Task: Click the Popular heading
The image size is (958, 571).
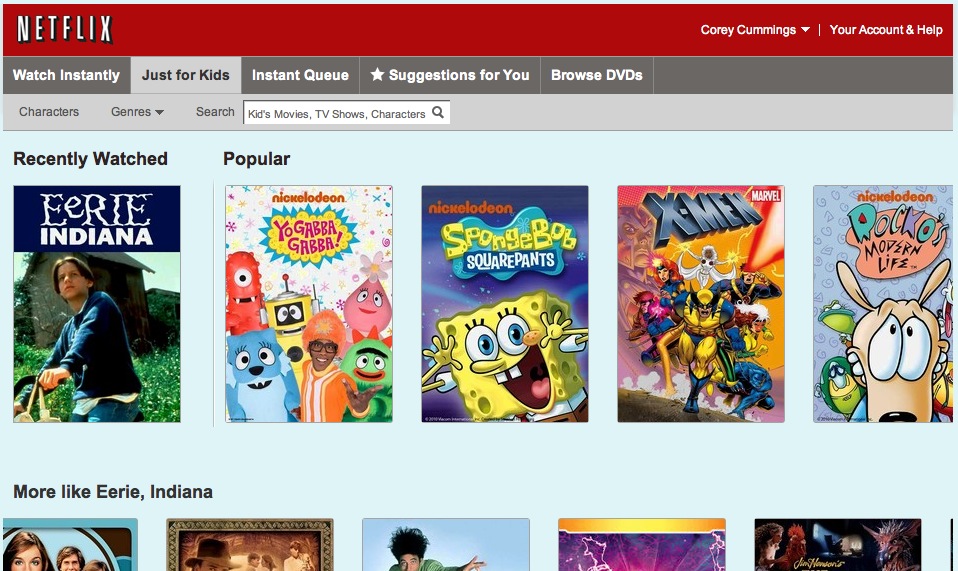Action: pos(257,159)
